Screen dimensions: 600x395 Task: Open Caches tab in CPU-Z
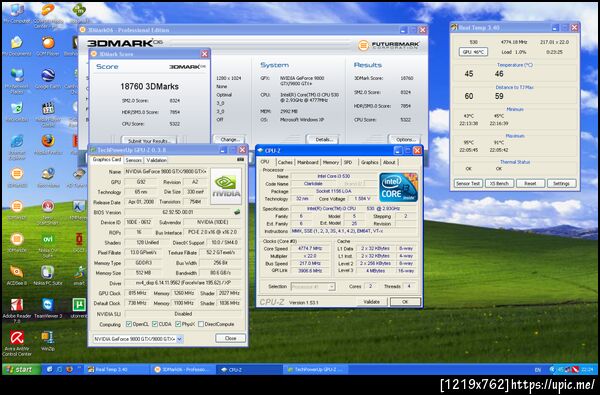pyautogui.click(x=285, y=162)
